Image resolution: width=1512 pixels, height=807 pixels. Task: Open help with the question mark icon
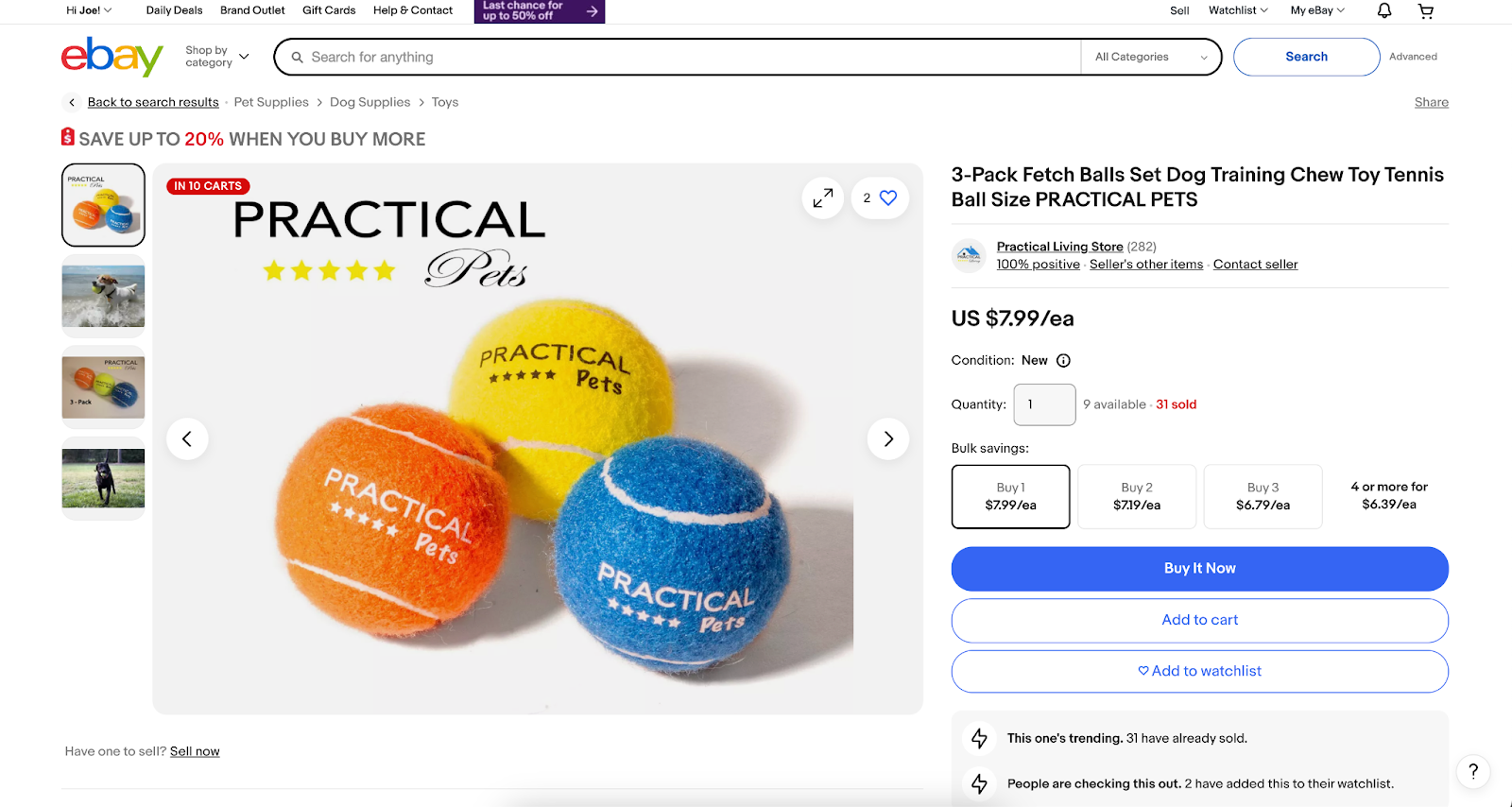pyautogui.click(x=1472, y=772)
